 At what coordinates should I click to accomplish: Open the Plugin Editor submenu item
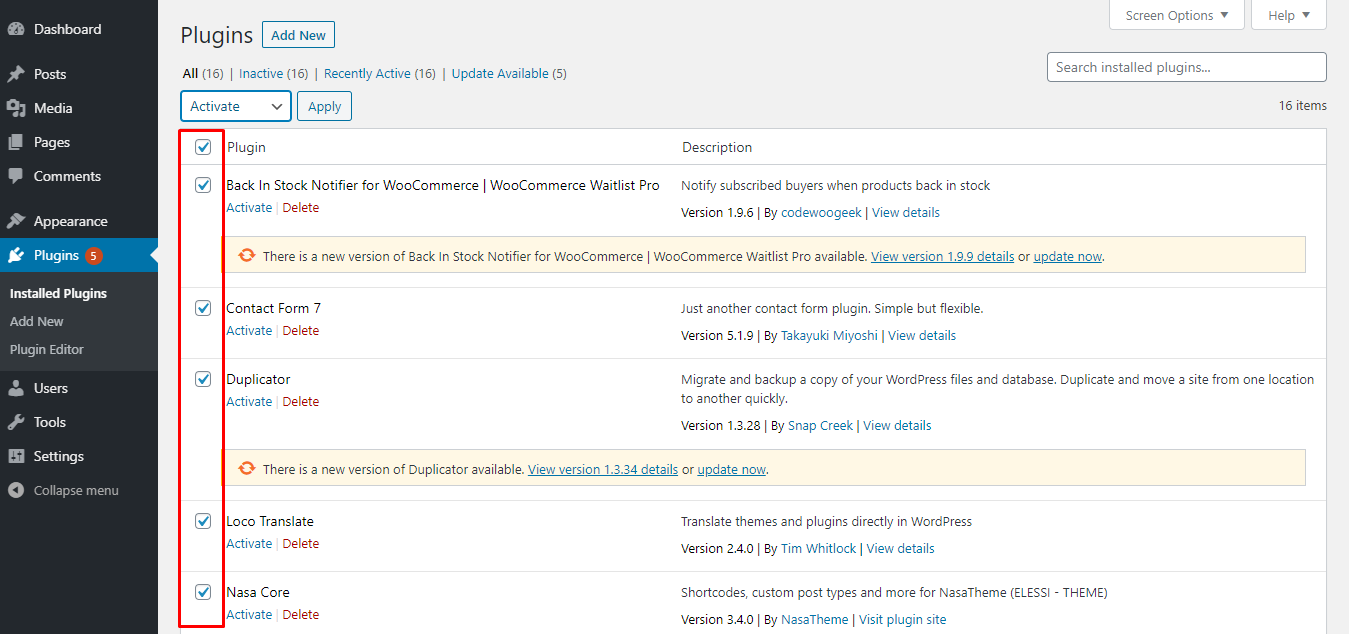point(47,349)
